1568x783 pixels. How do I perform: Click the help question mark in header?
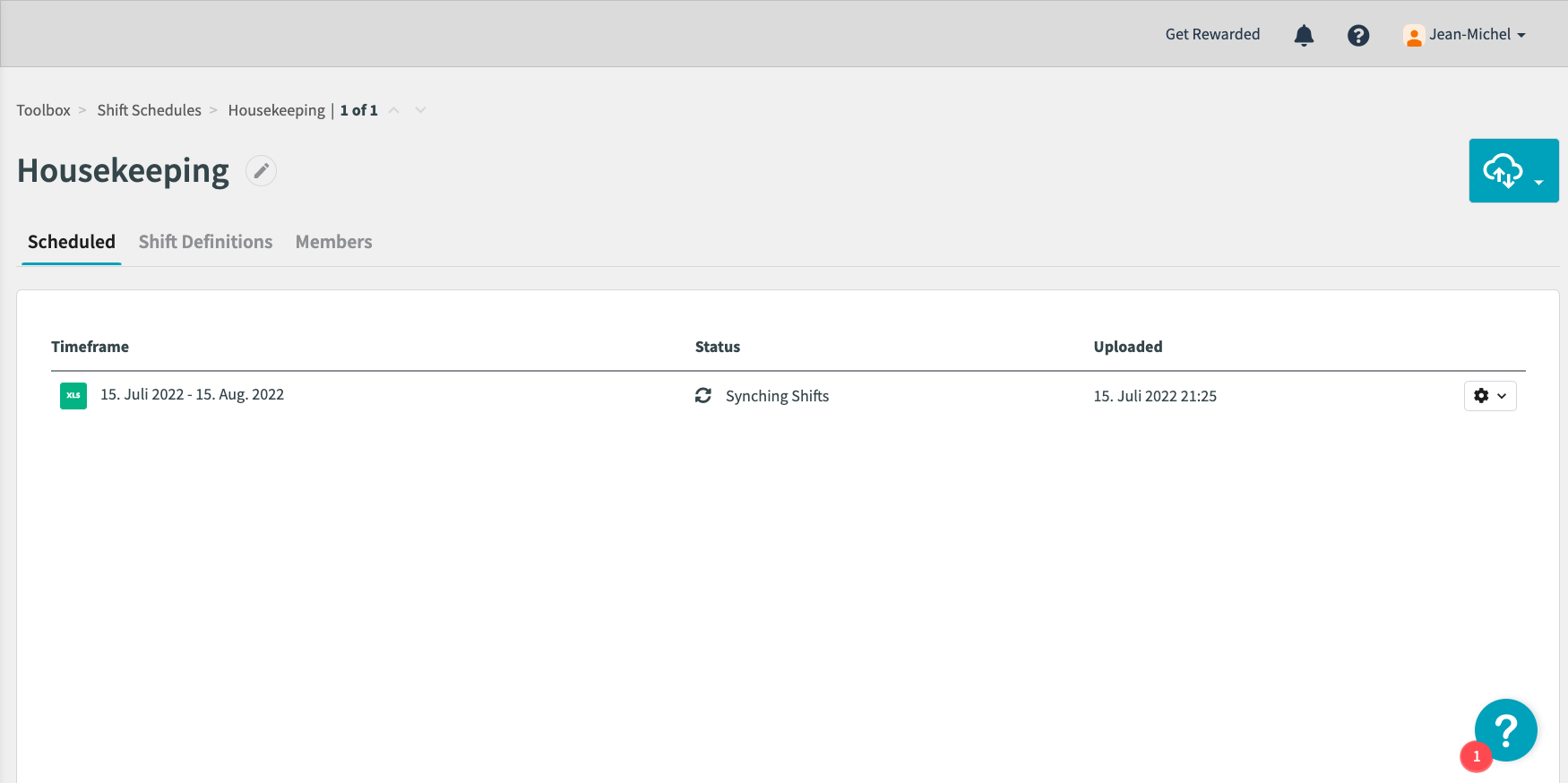pyautogui.click(x=1358, y=35)
